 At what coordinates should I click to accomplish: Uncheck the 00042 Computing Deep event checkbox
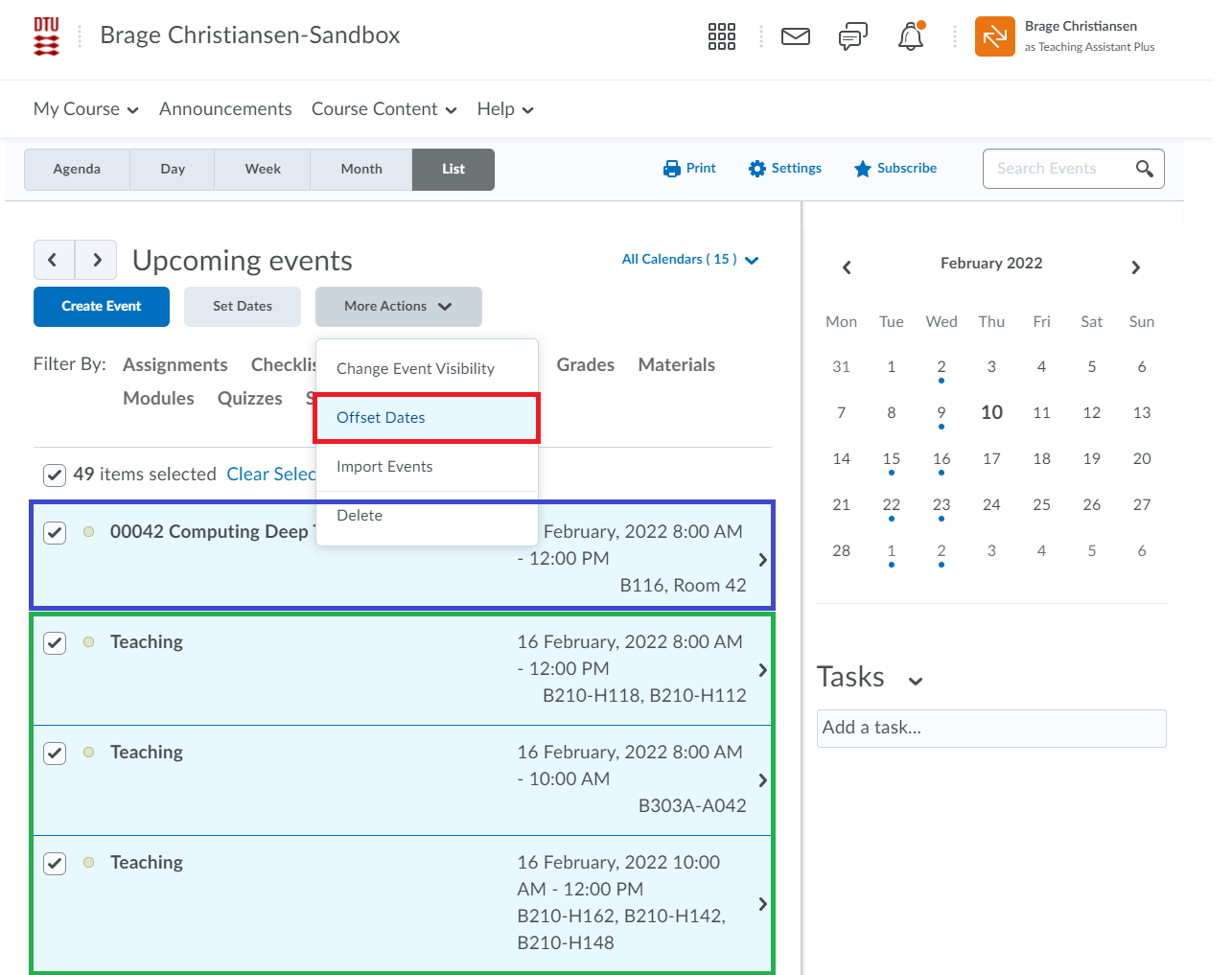click(x=55, y=532)
